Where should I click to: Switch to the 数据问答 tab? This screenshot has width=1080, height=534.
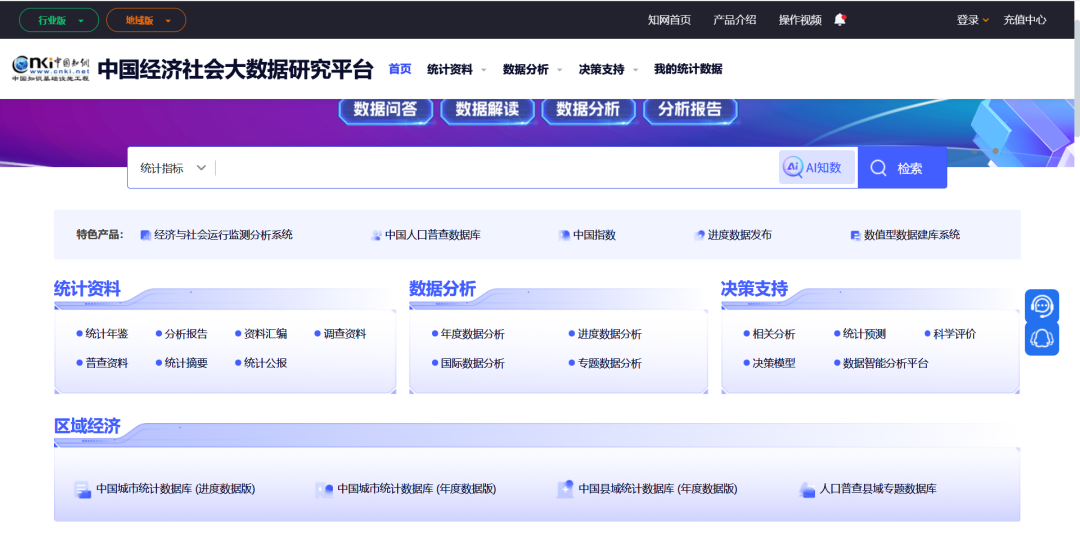click(x=386, y=110)
